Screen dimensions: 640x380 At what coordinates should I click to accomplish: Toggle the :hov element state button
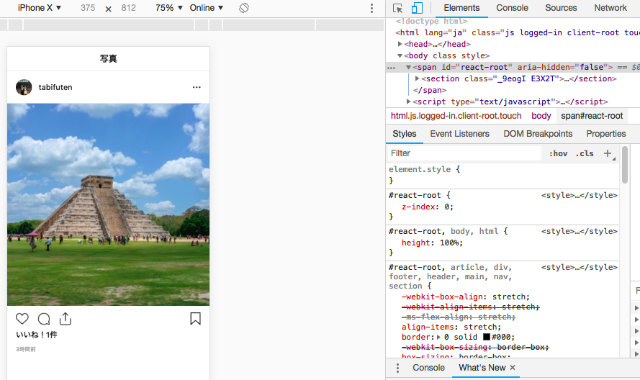(x=558, y=153)
